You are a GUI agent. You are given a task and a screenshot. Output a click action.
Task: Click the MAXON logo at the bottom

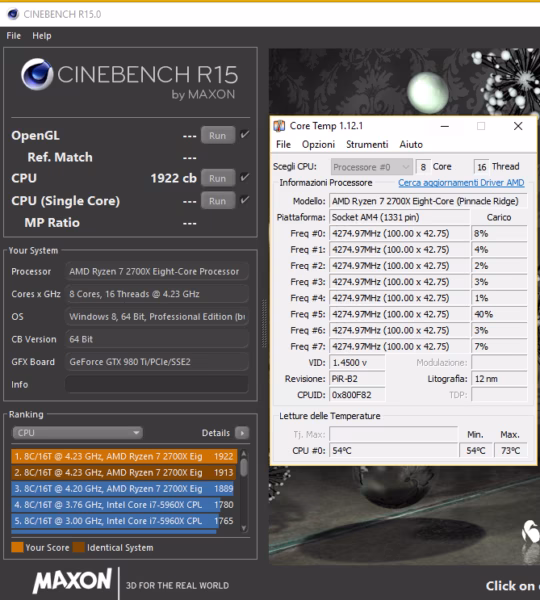click(x=72, y=580)
